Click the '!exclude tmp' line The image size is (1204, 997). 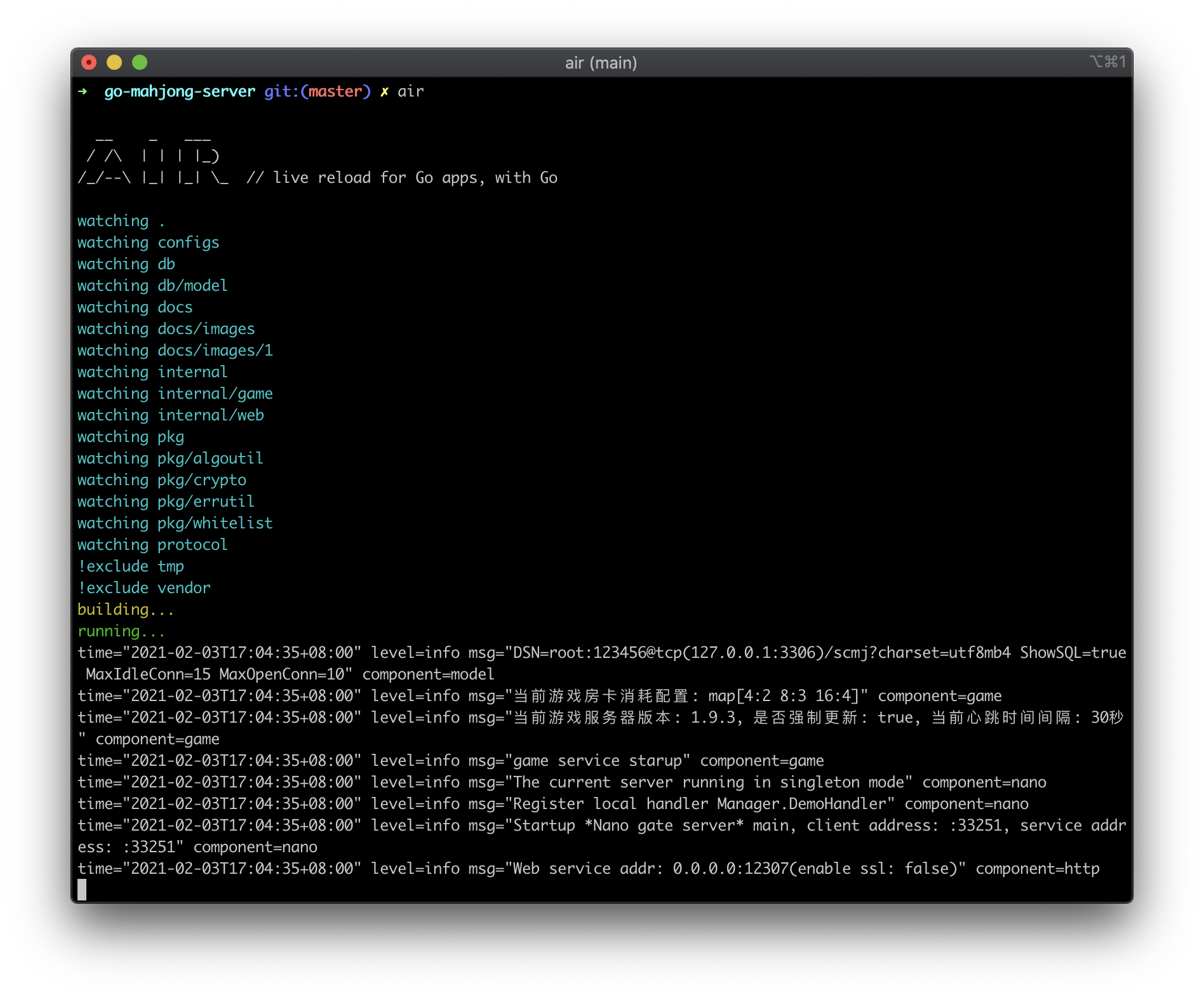tap(131, 566)
